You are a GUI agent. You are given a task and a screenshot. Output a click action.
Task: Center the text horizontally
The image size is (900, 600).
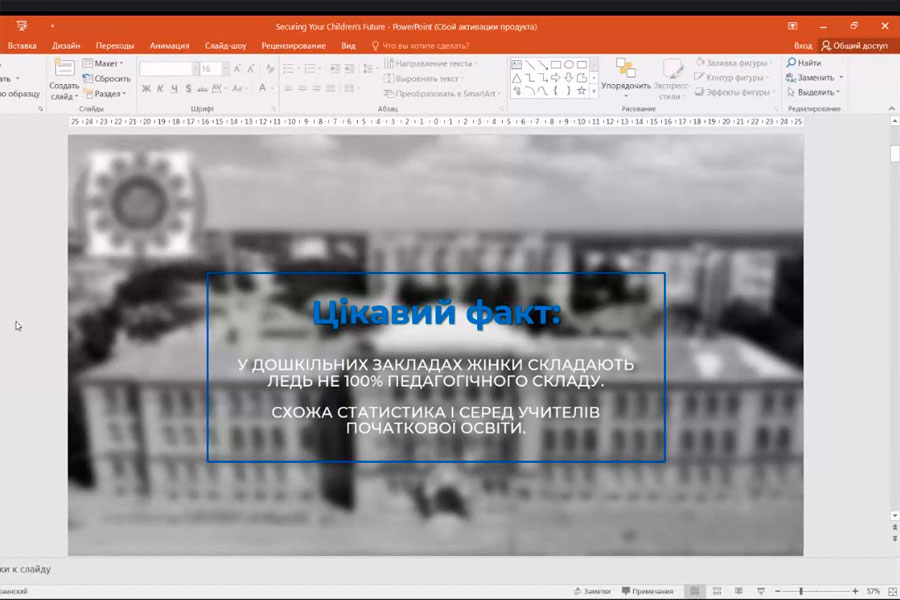click(302, 88)
